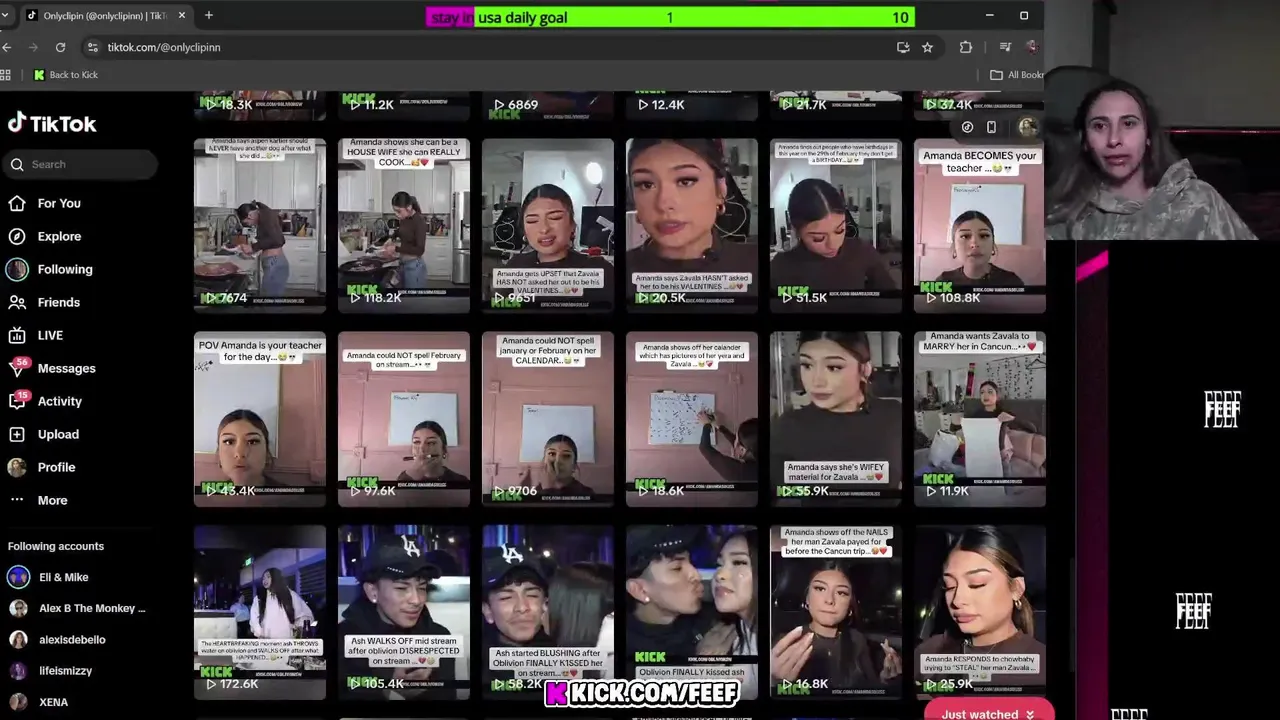
Task: Click the install app icon in address bar
Action: coord(903,47)
